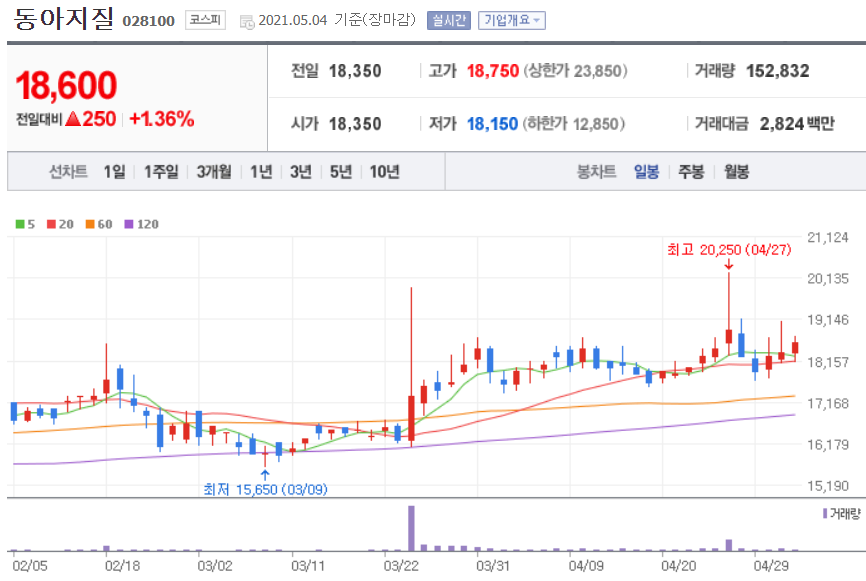
Task: Click the 실시간 real-time button
Action: (448, 20)
